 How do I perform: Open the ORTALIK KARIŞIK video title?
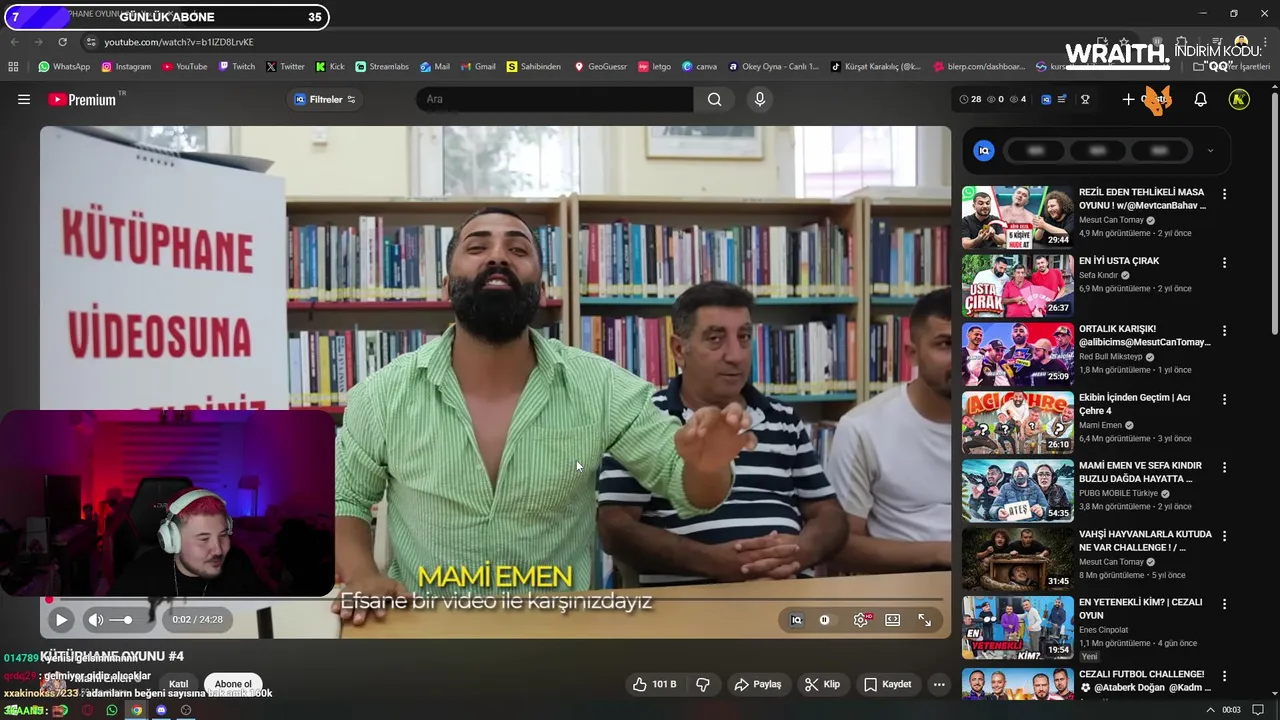(1144, 335)
